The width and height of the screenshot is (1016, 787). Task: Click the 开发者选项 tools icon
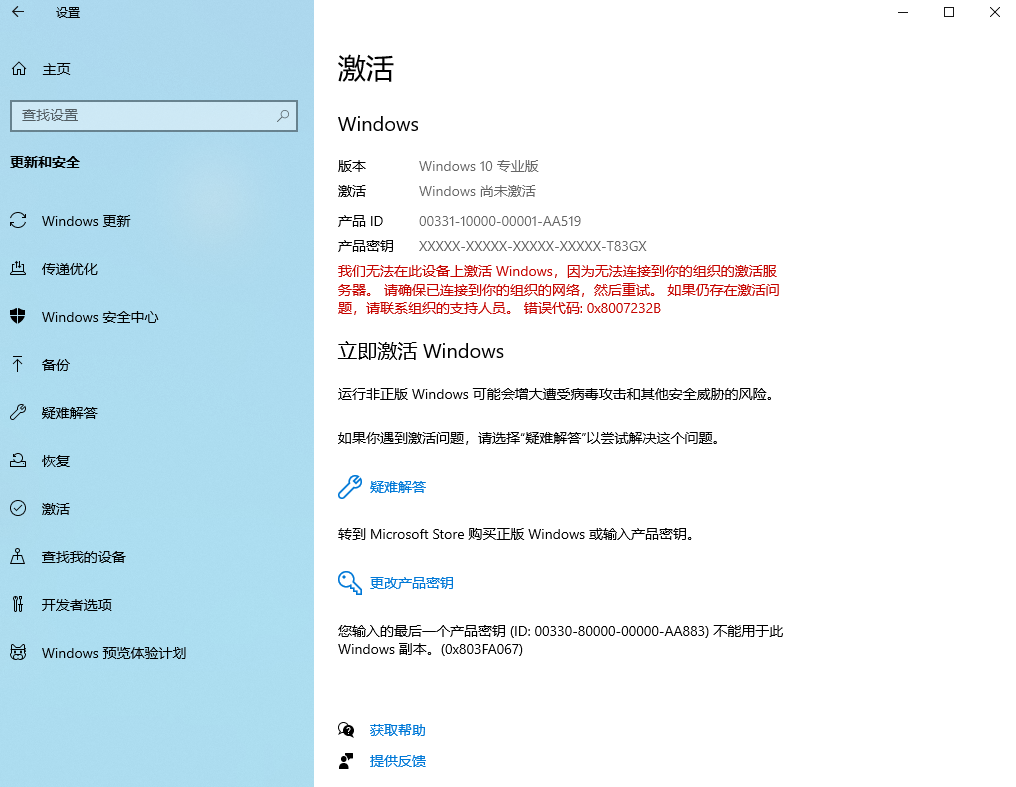[x=18, y=604]
